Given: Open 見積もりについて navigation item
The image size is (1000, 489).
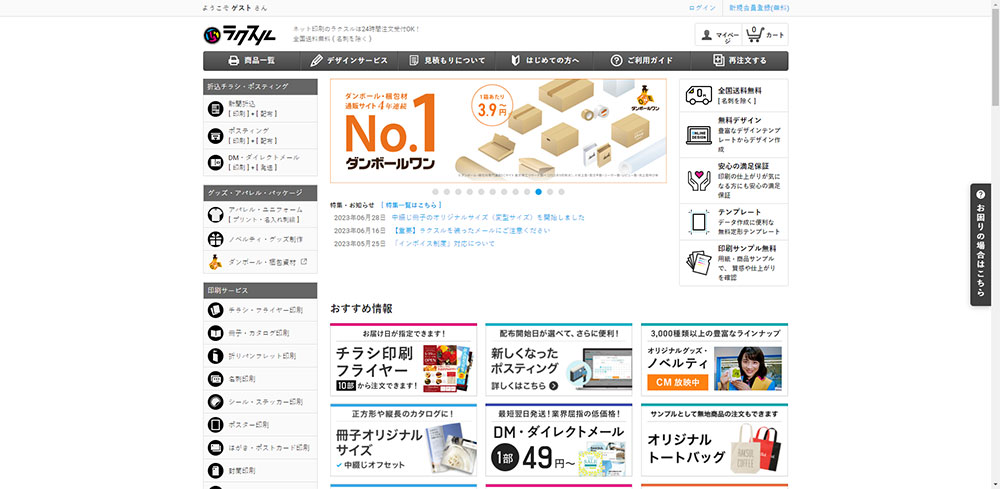Looking at the screenshot, I should [x=446, y=61].
